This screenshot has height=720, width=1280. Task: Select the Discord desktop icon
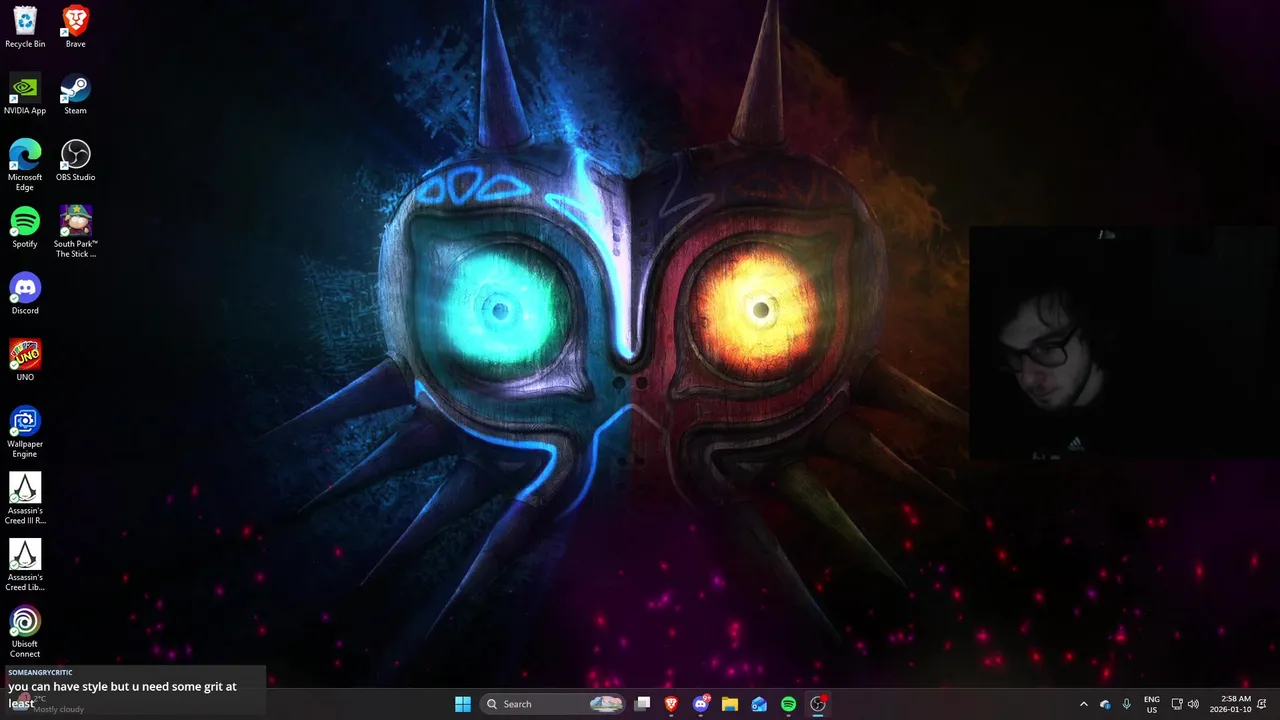[x=25, y=294]
